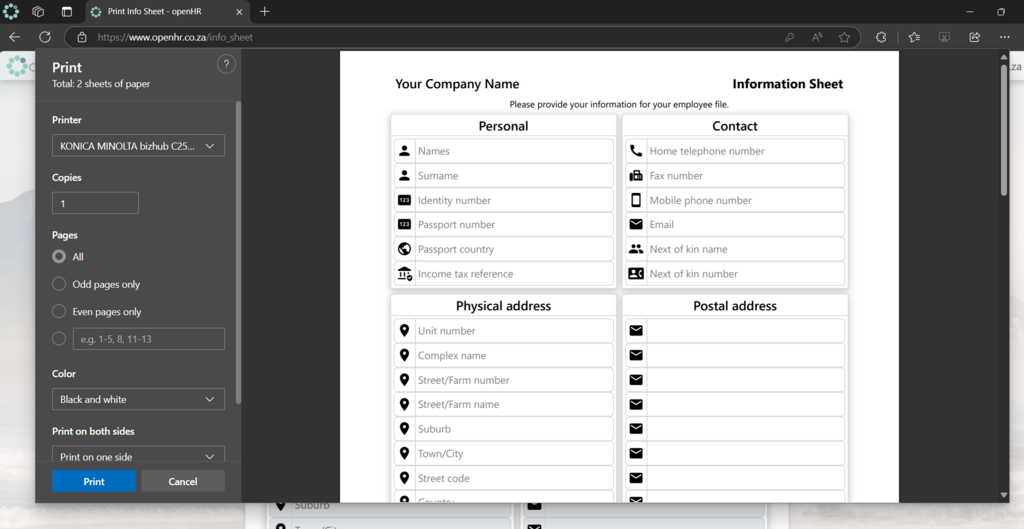
Task: Select the All pages radio button
Action: click(x=59, y=257)
